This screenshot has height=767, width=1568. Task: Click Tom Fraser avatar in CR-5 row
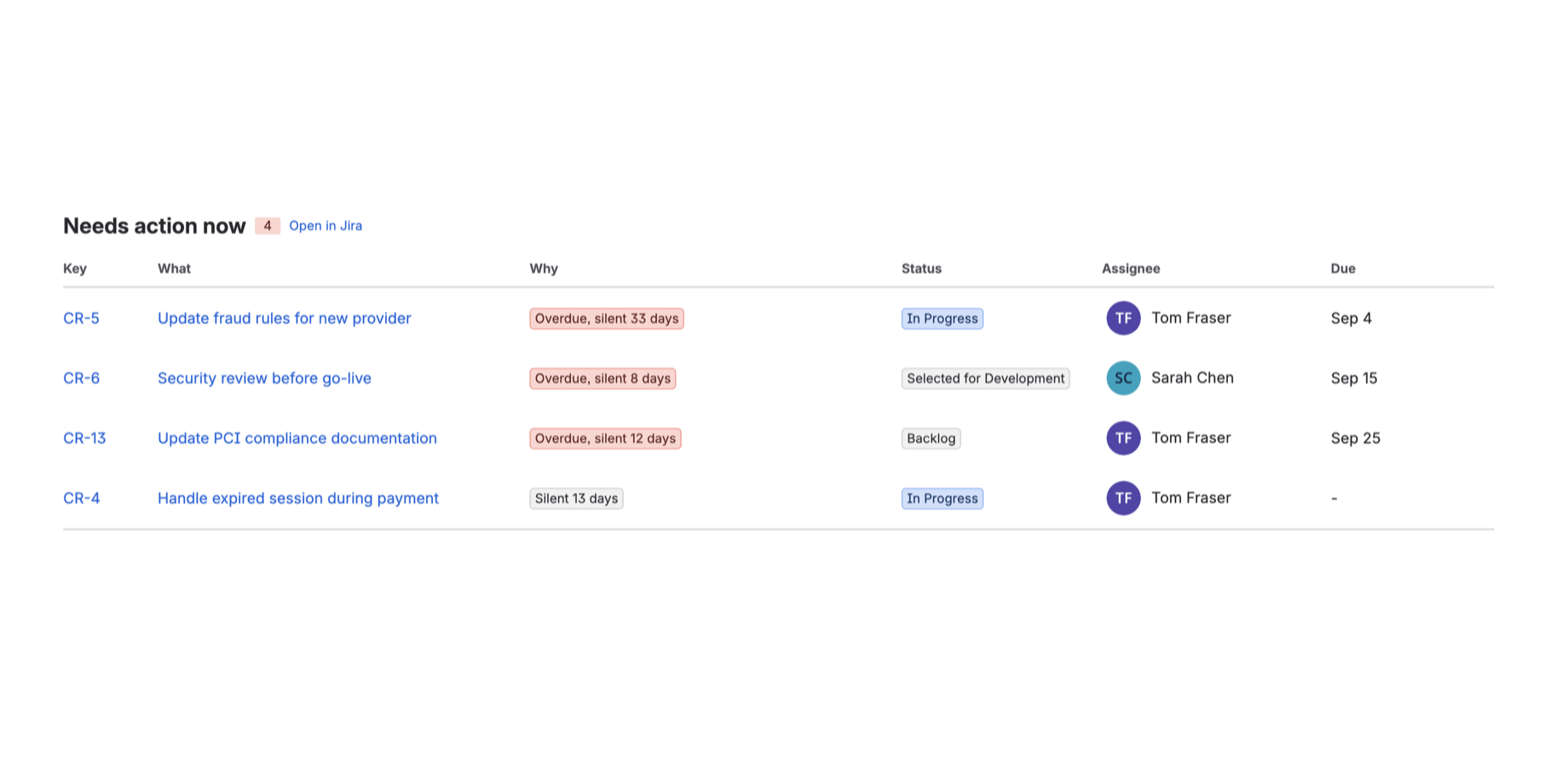point(1123,318)
